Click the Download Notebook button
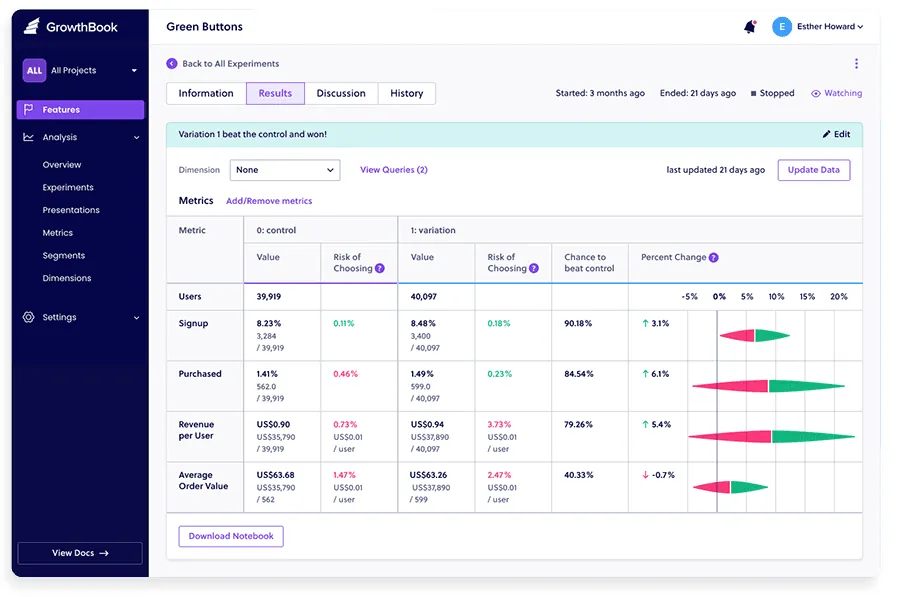This screenshot has height=597, width=900. pos(231,536)
